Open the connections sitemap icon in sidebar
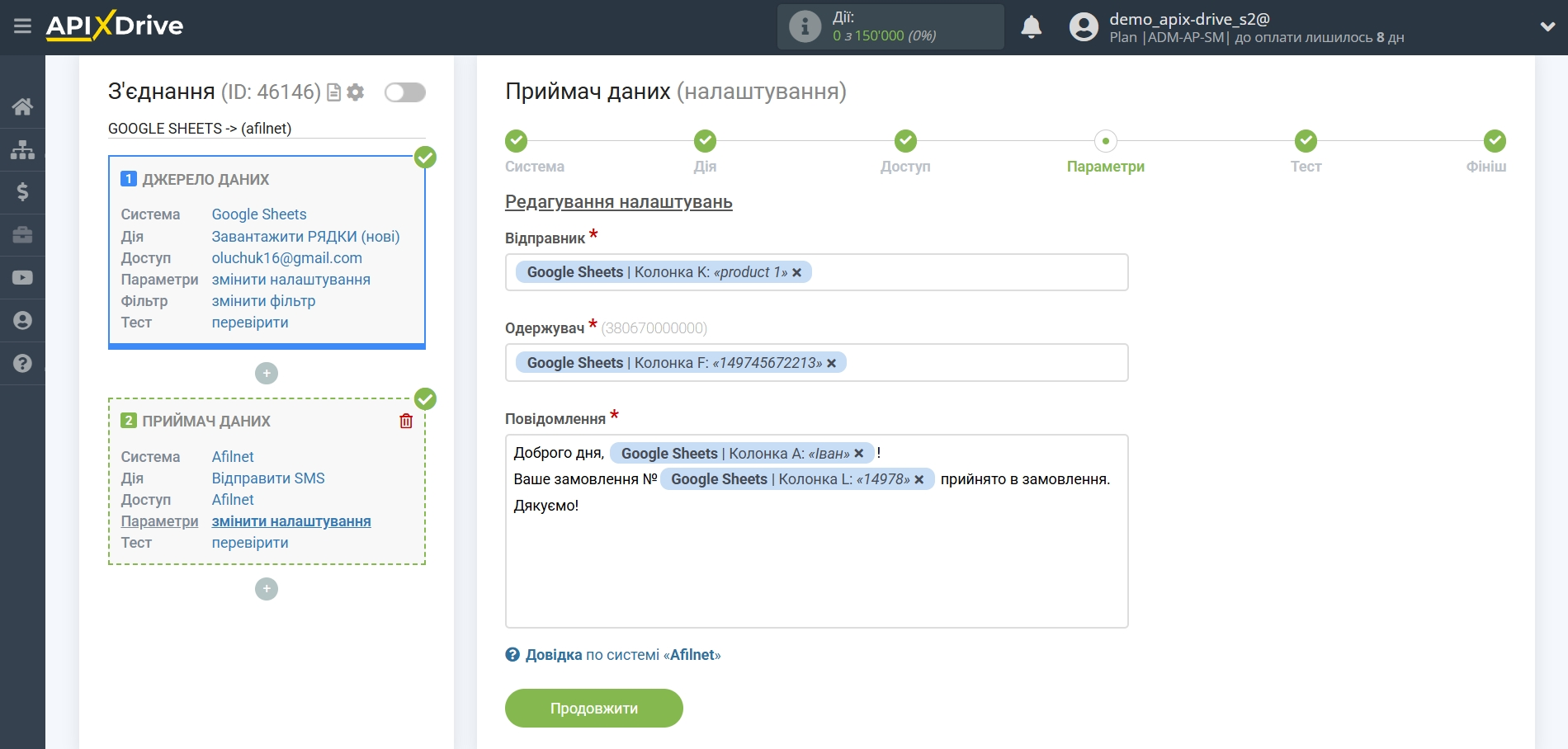This screenshot has width=1568, height=749. 22,149
